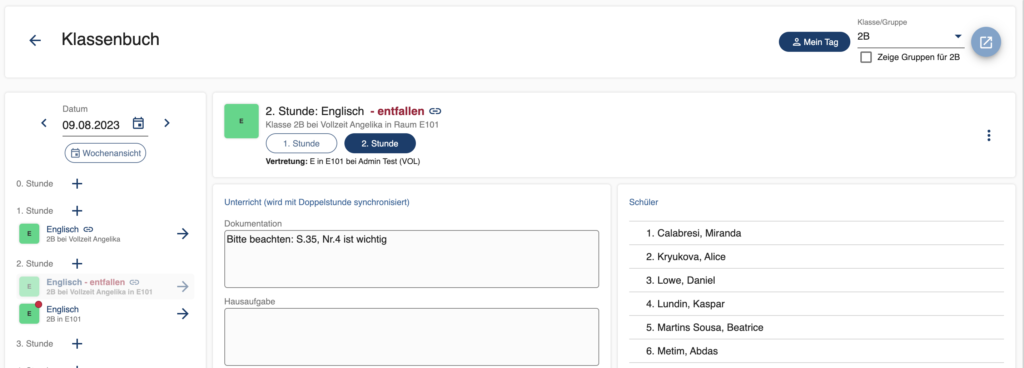
Task: Click large green E subject tile
Action: click(x=242, y=121)
